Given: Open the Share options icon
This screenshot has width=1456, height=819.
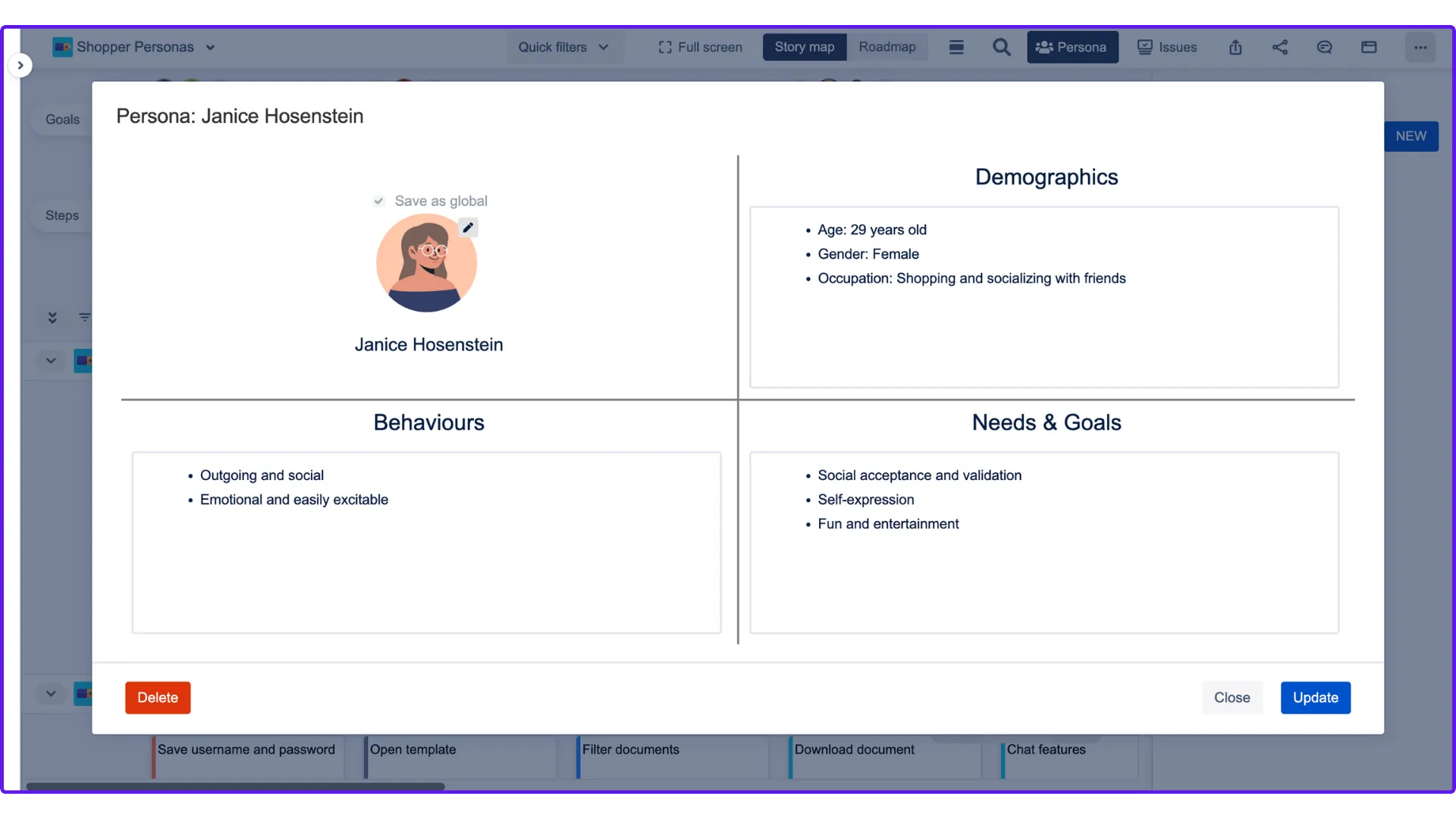Looking at the screenshot, I should 1280,47.
